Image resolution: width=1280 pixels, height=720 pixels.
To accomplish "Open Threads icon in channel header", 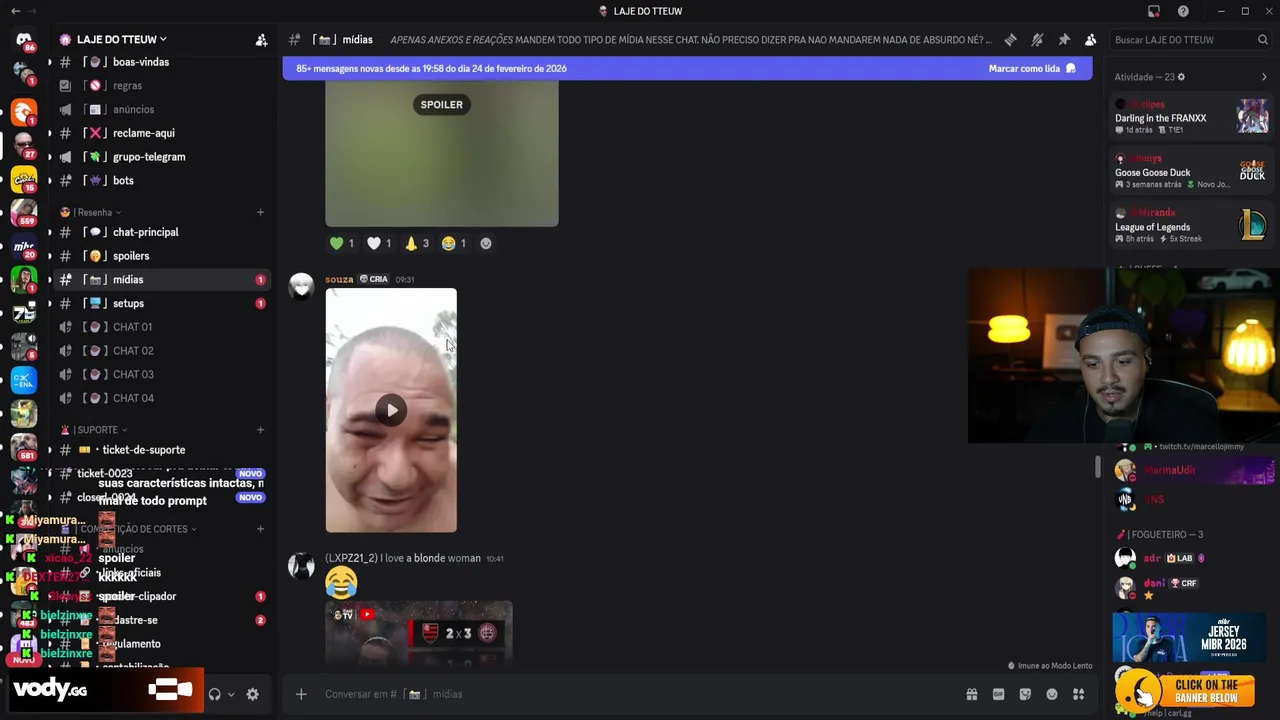I will coord(1010,40).
